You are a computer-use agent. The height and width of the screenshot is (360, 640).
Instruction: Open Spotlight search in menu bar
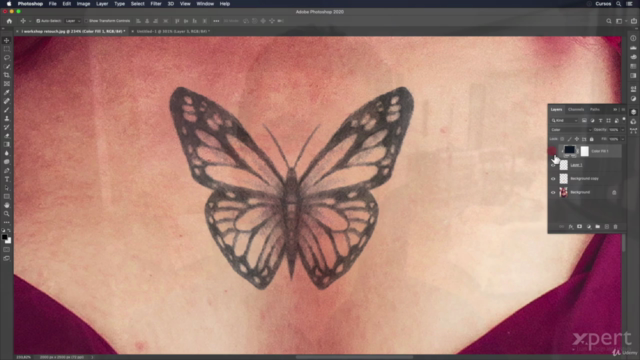click(x=619, y=4)
